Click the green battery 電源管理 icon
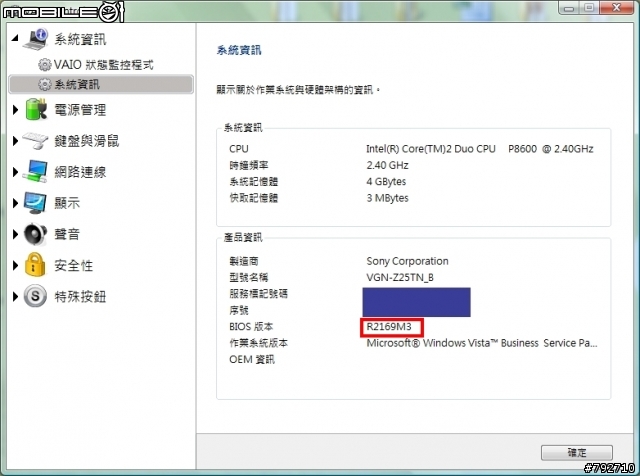Viewport: 640px width, 476px height. [36, 109]
